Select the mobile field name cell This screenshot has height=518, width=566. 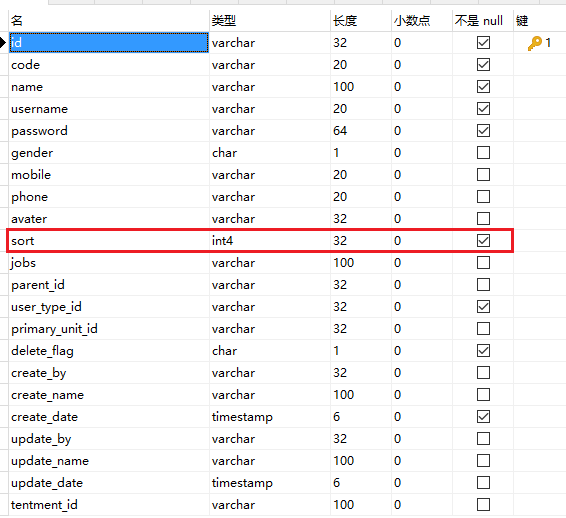[109, 175]
